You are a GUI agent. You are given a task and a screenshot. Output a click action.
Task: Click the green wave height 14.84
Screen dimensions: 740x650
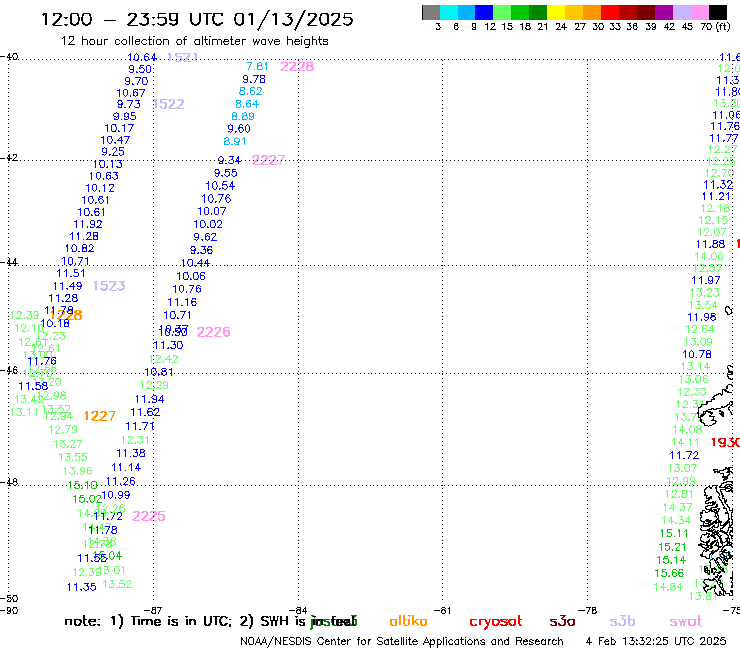668,587
